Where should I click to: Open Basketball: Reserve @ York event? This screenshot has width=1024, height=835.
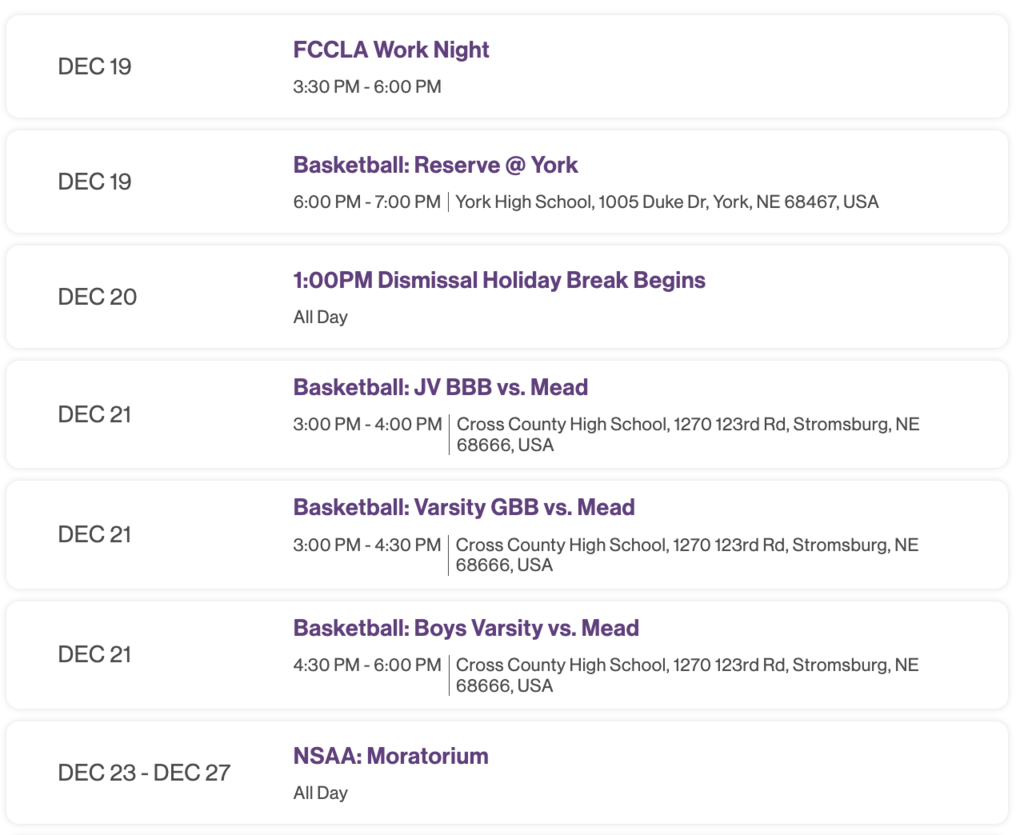click(x=435, y=165)
